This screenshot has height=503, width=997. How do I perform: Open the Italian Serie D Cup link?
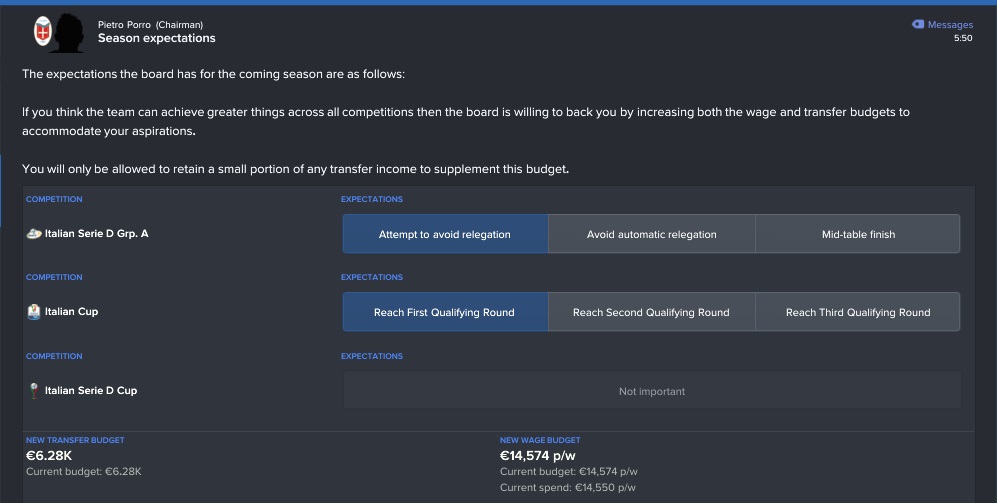(x=91, y=390)
